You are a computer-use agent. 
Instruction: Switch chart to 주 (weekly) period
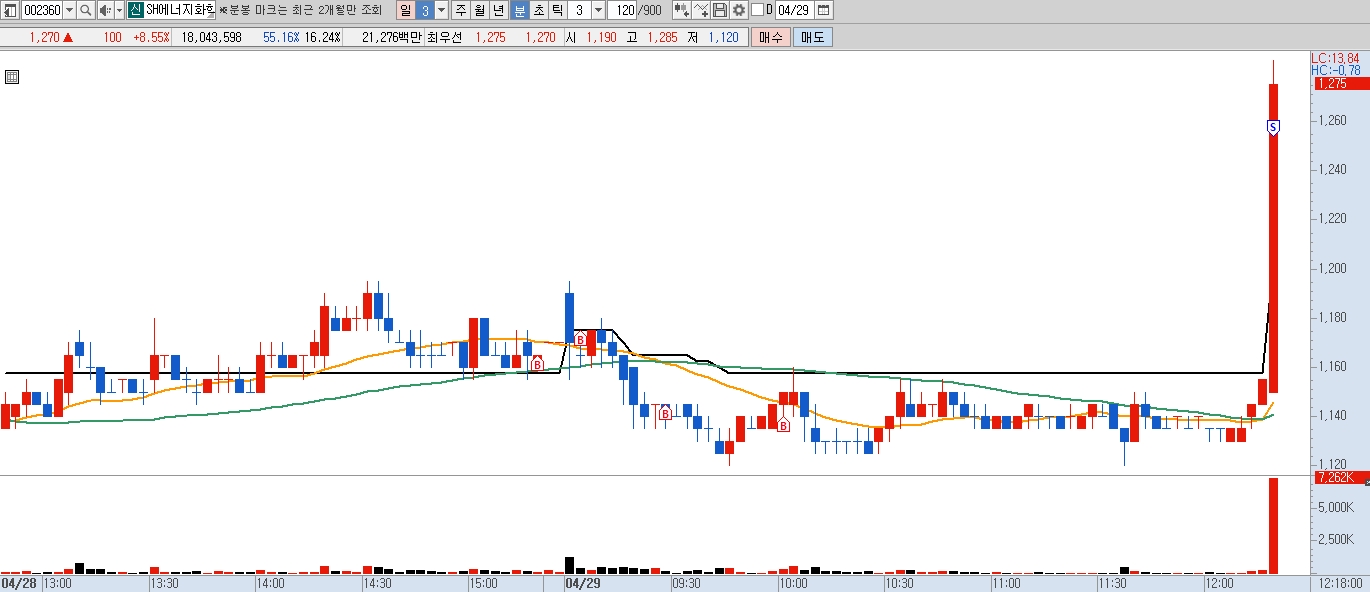[461, 10]
